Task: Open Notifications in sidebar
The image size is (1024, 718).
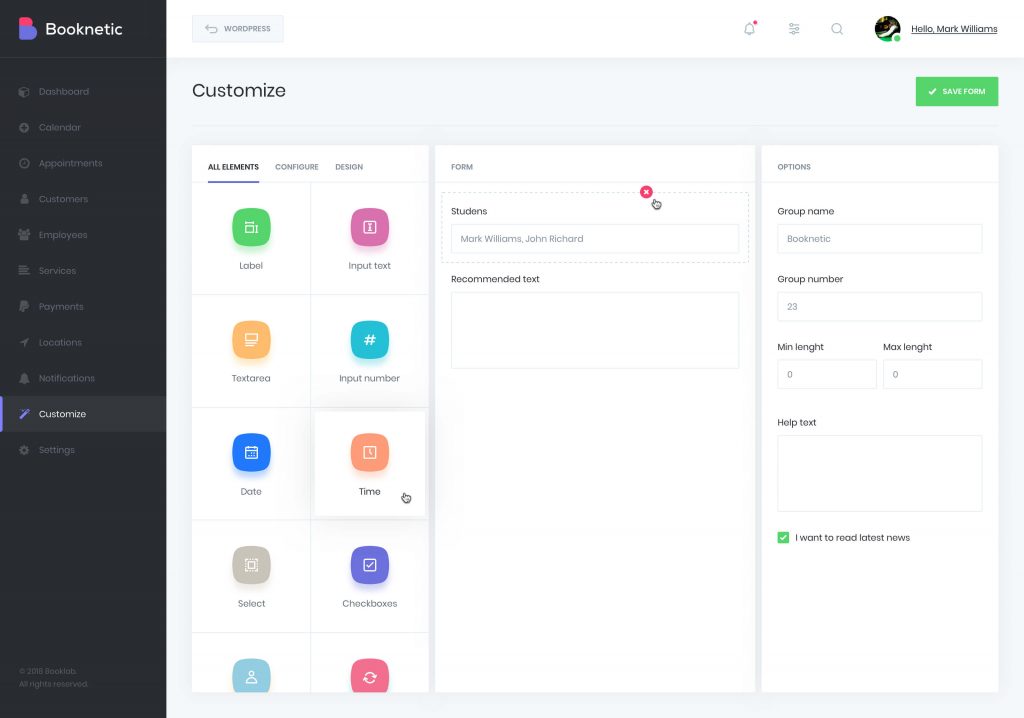Action: point(66,378)
